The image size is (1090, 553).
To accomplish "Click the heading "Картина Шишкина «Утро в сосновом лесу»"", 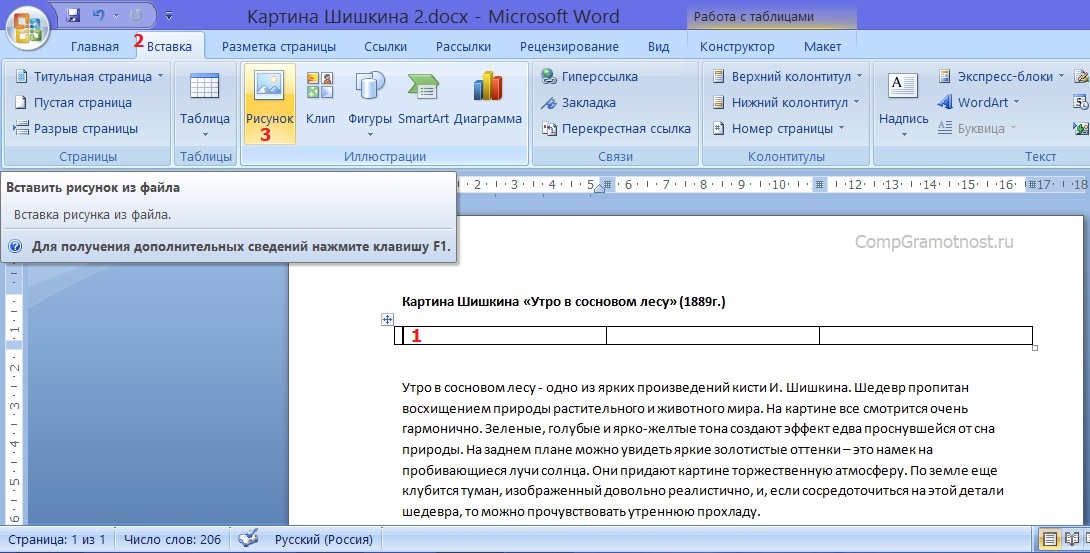I will (x=539, y=302).
